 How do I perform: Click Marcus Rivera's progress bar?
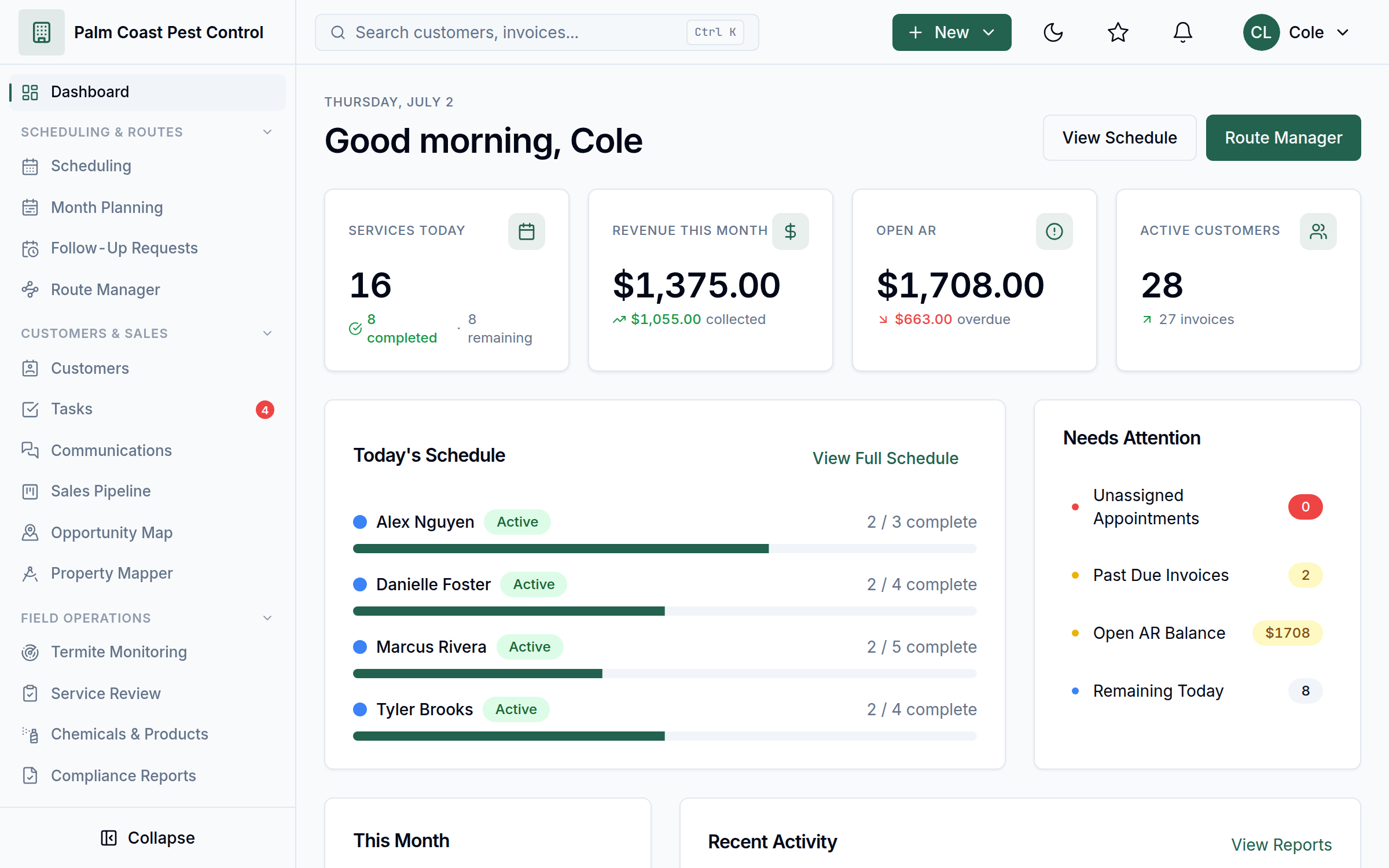(664, 674)
